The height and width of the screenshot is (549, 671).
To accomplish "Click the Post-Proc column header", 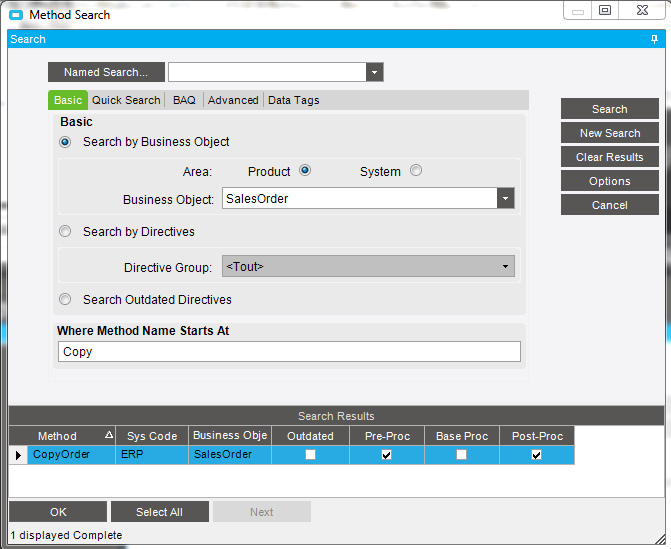I will pos(537,436).
